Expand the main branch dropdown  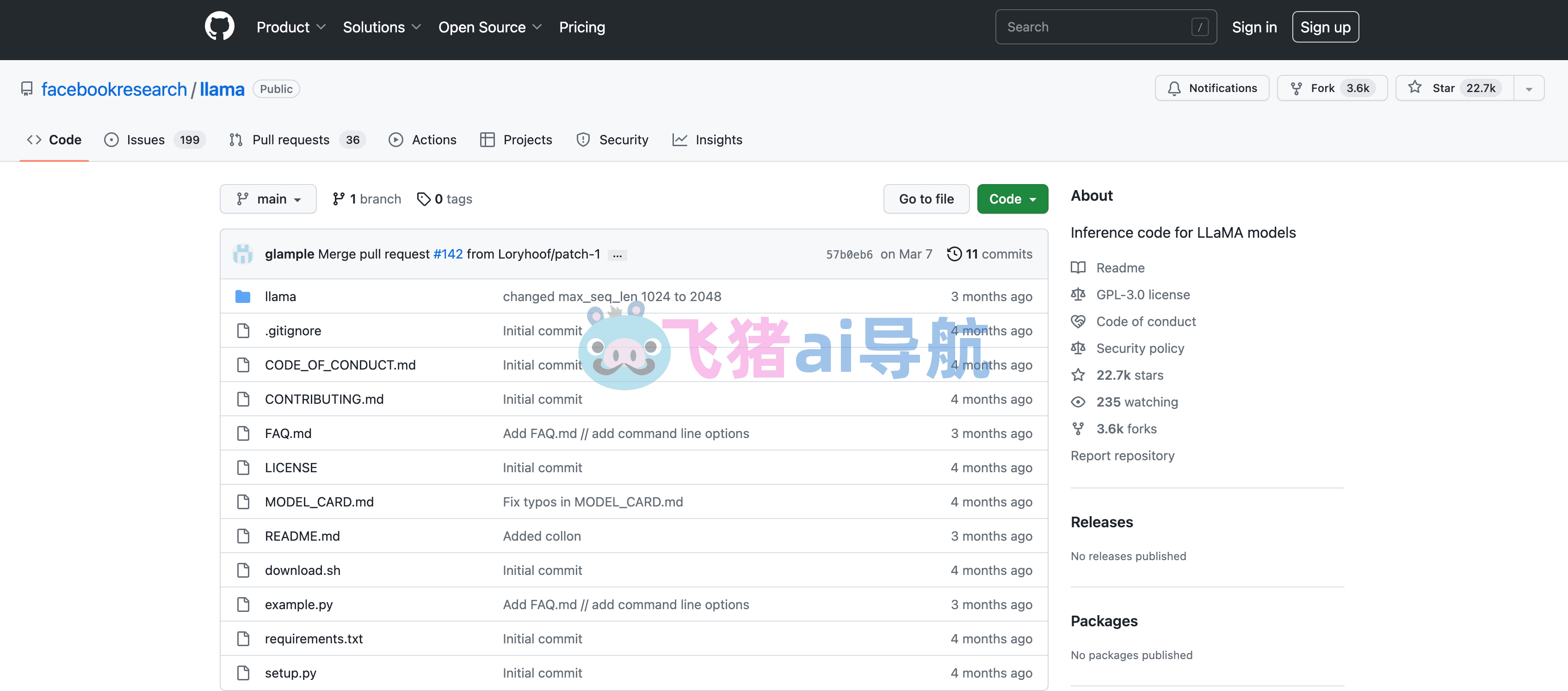pyautogui.click(x=268, y=199)
